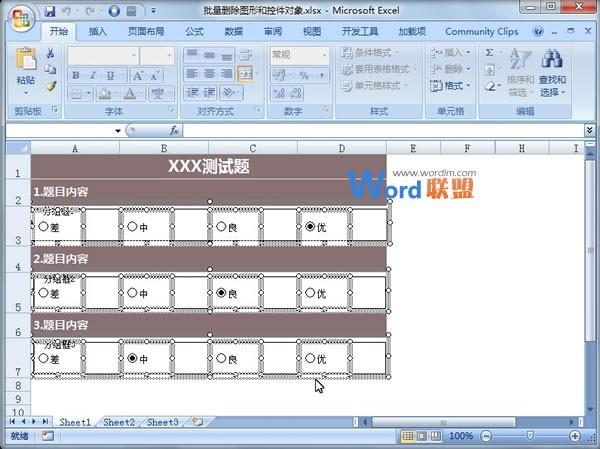Image resolution: width=600 pixels, height=449 pixels.
Task: Click the Percent Style icon
Action: coord(304,75)
